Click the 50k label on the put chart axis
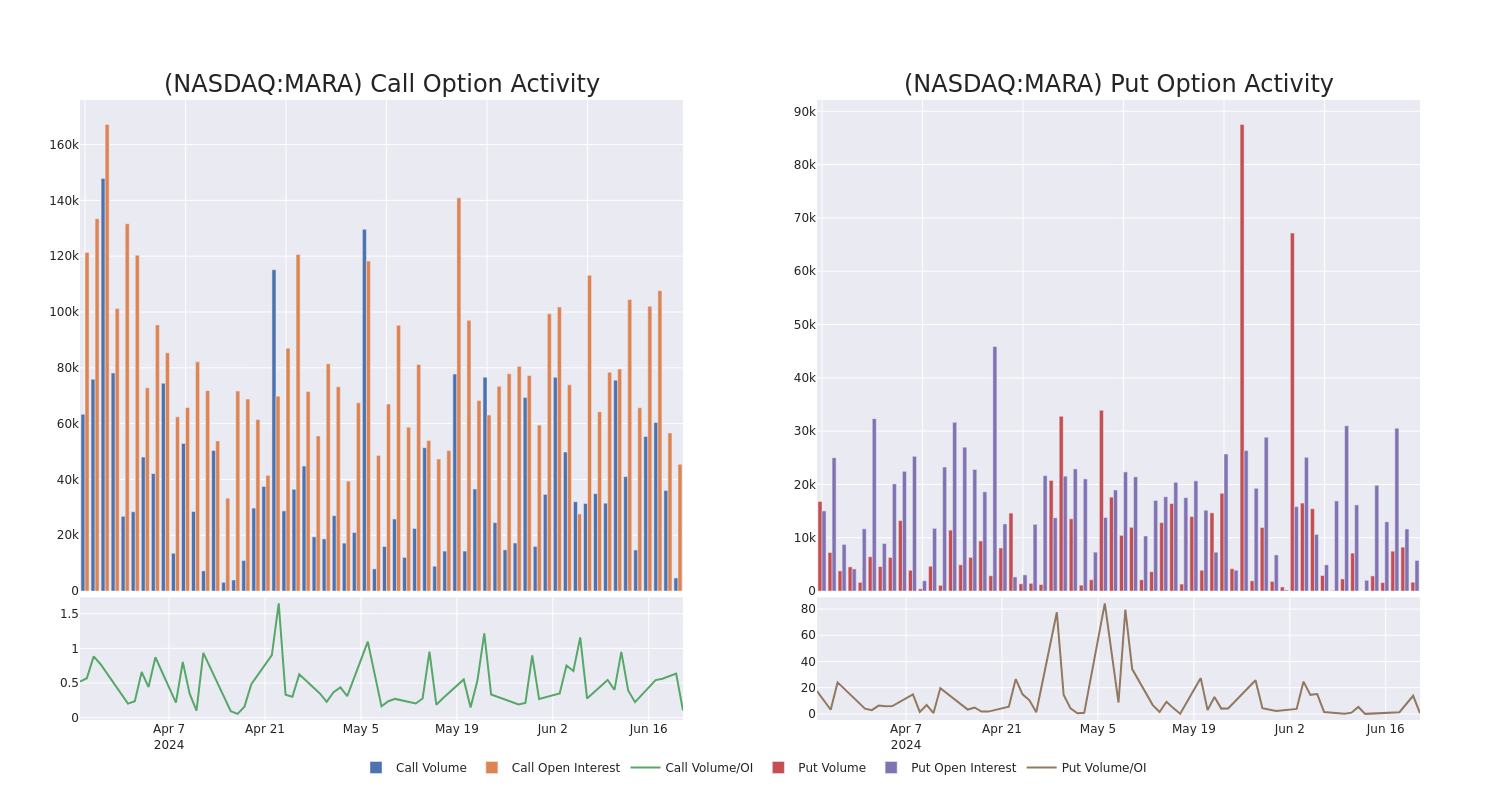 pos(805,325)
